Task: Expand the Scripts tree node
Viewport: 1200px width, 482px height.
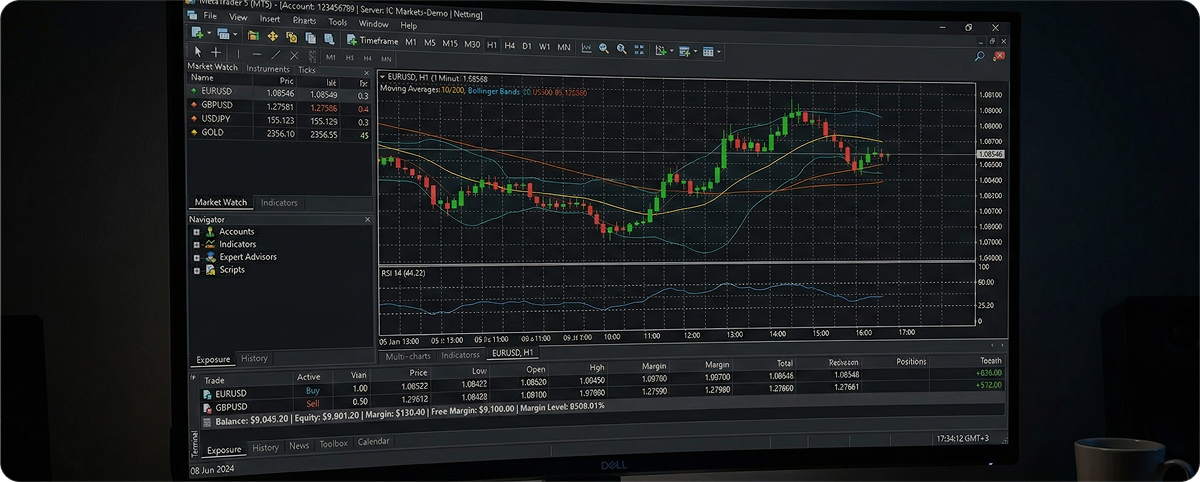Action: [196, 269]
